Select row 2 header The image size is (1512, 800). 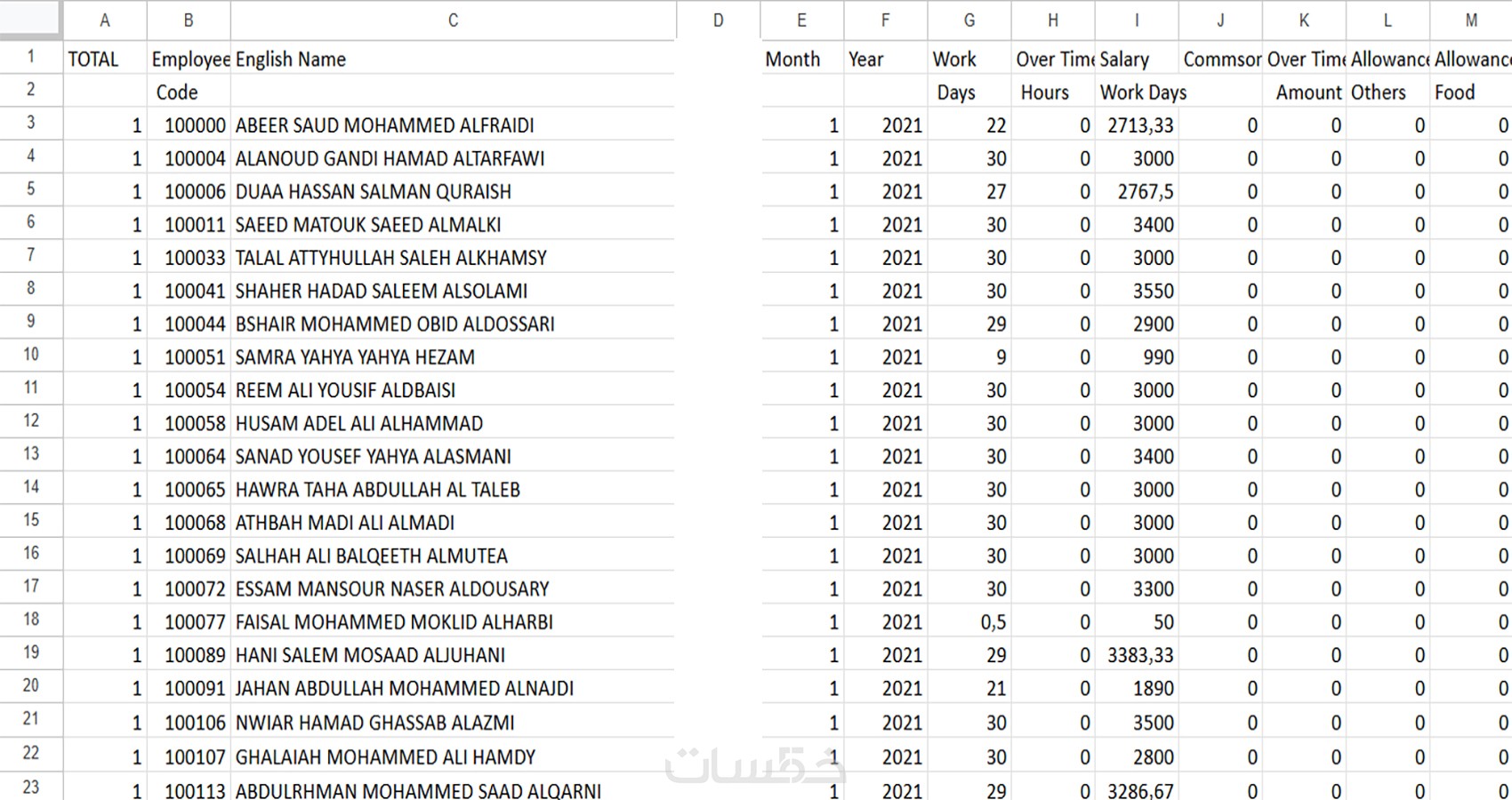pyautogui.click(x=31, y=90)
